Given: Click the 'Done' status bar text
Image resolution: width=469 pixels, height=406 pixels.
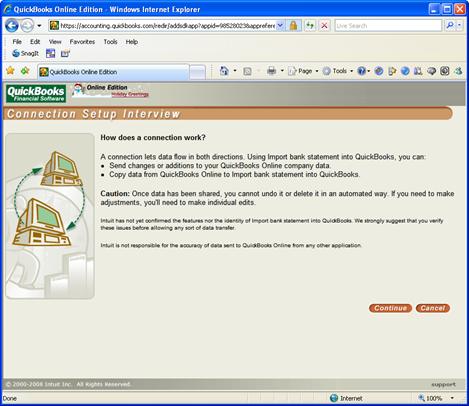Looking at the screenshot, I should point(10,398).
